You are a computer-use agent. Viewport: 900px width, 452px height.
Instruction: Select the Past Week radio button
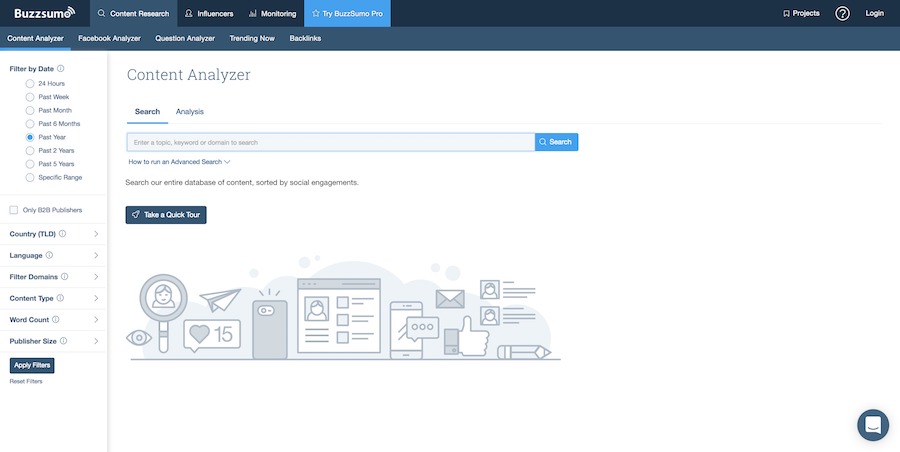coord(30,97)
